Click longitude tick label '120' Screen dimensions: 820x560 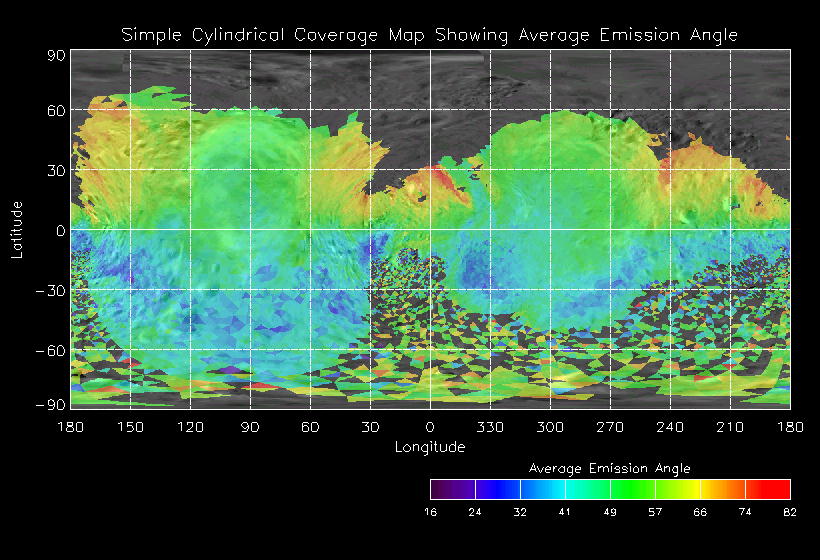pos(190,427)
